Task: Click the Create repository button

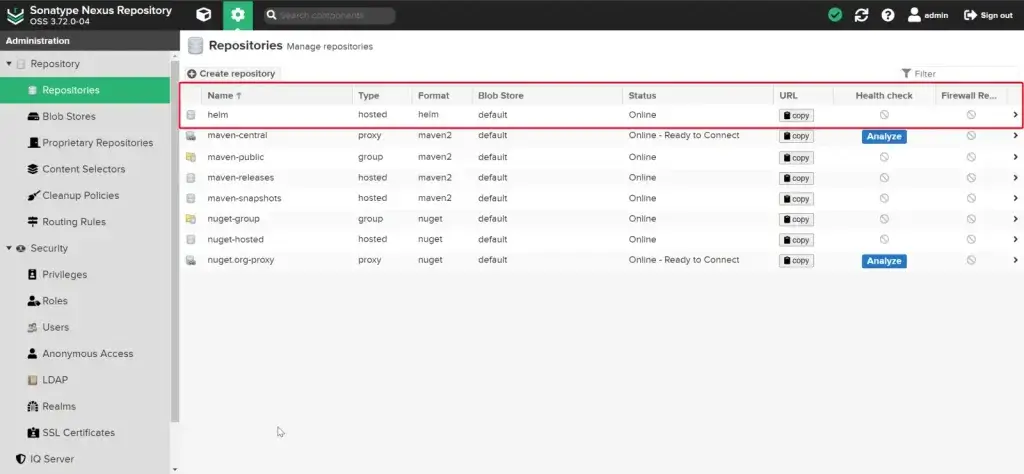Action: (x=231, y=74)
